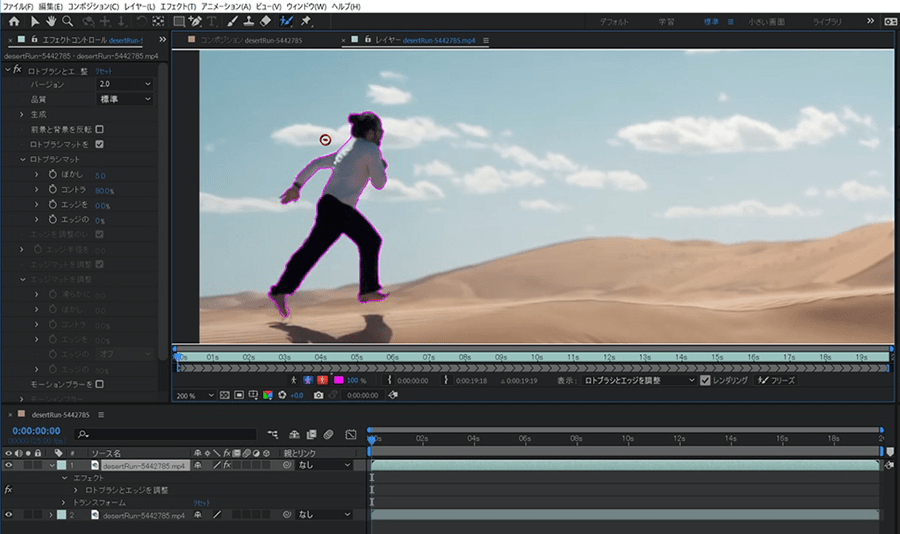
Task: Click the Home icon in the toolbar
Action: 14,20
